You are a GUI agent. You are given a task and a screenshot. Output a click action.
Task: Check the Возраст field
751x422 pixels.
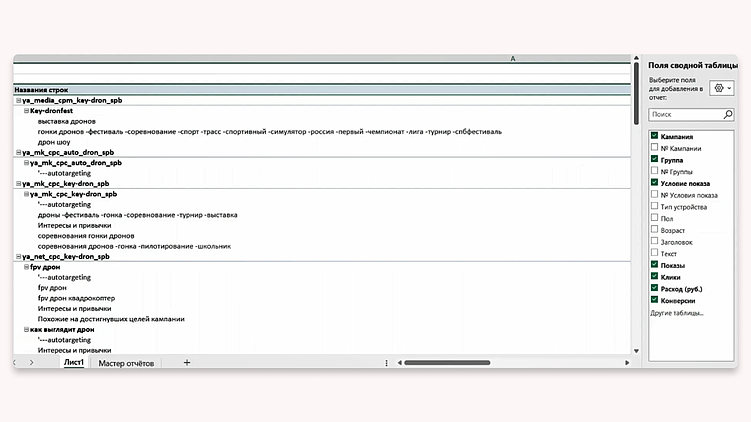point(654,229)
